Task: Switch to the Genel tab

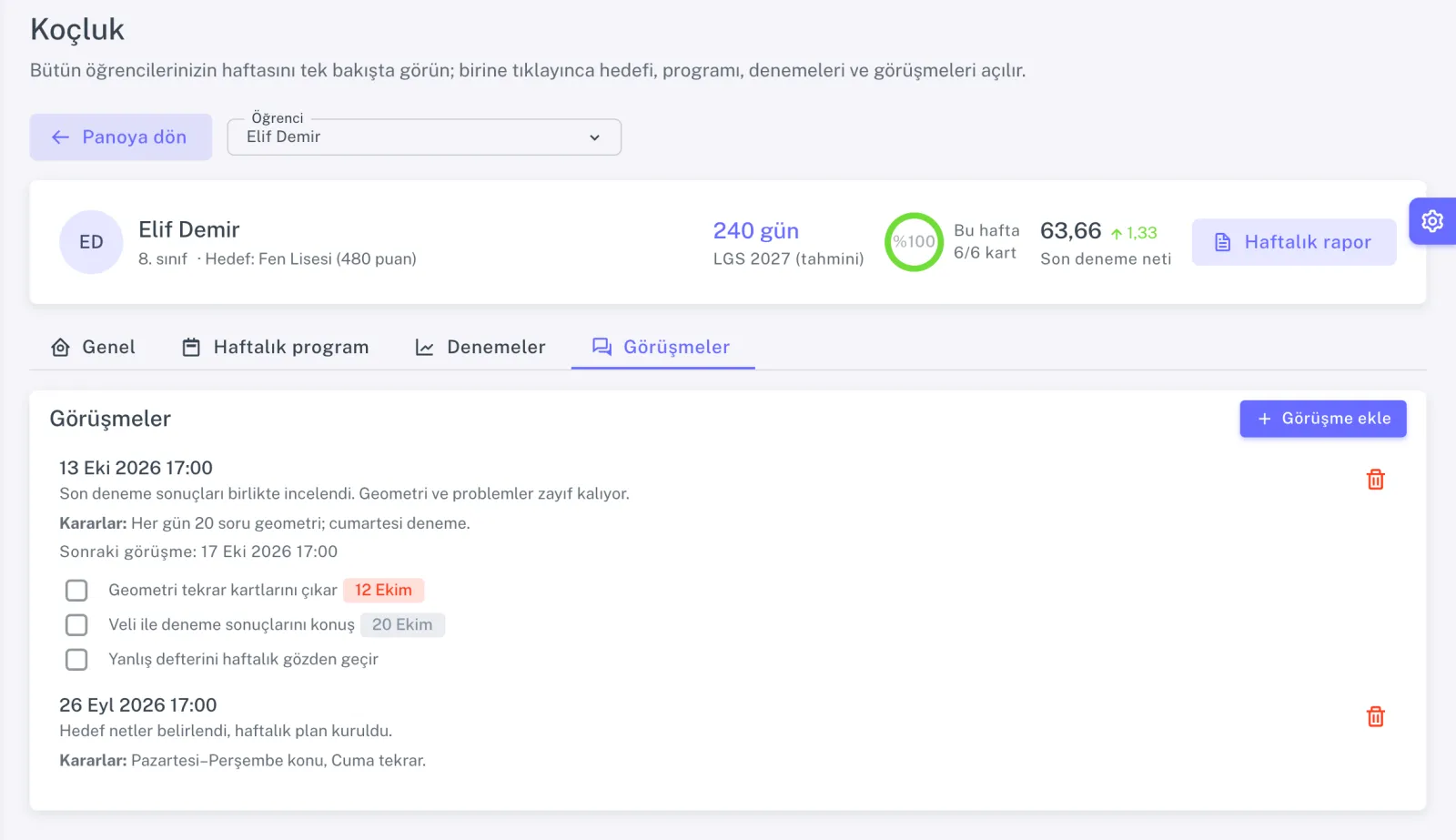Action: tap(93, 347)
